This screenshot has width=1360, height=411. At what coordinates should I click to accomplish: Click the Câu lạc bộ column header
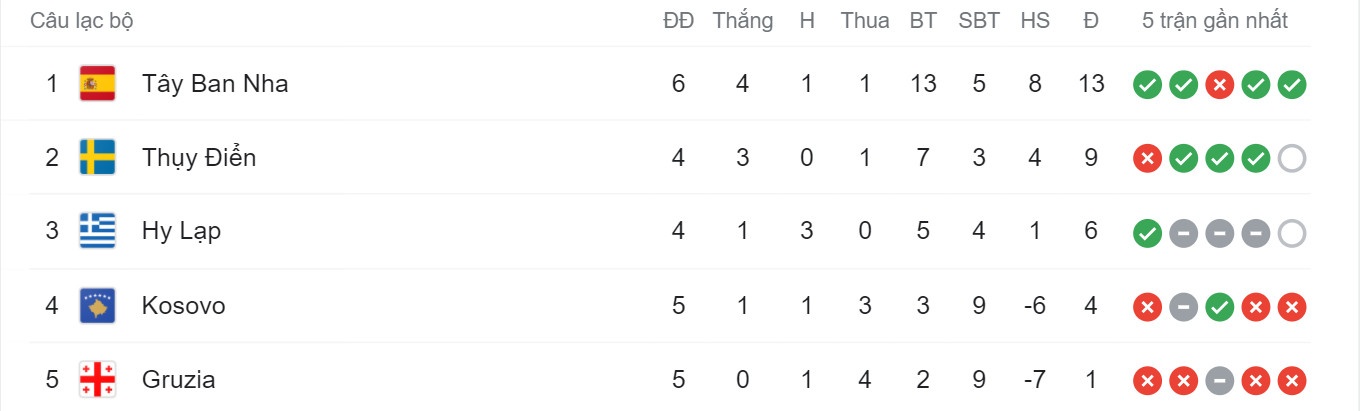pos(82,21)
